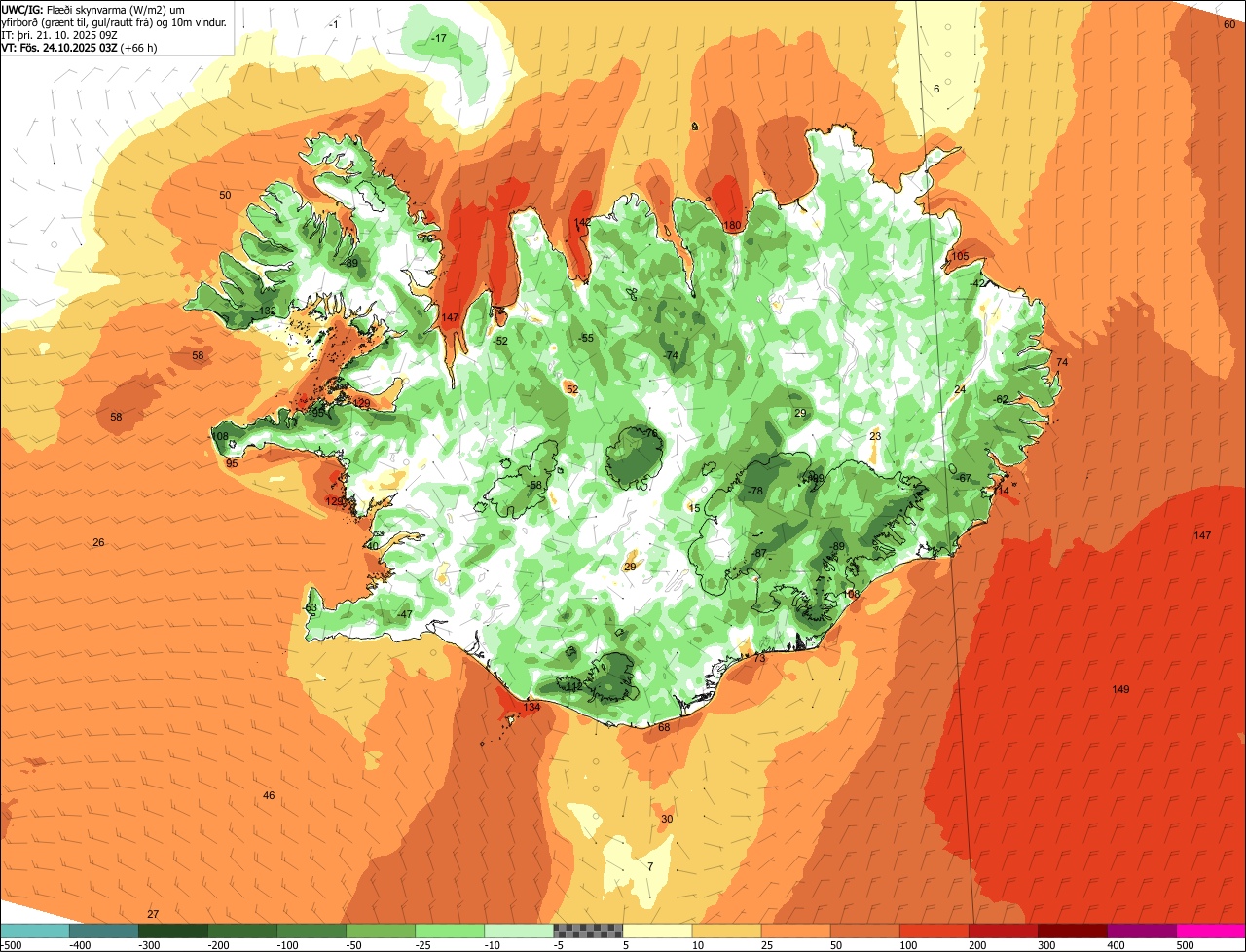Click the '-62' value in the east fjords
The image size is (1246, 952).
1001,399
